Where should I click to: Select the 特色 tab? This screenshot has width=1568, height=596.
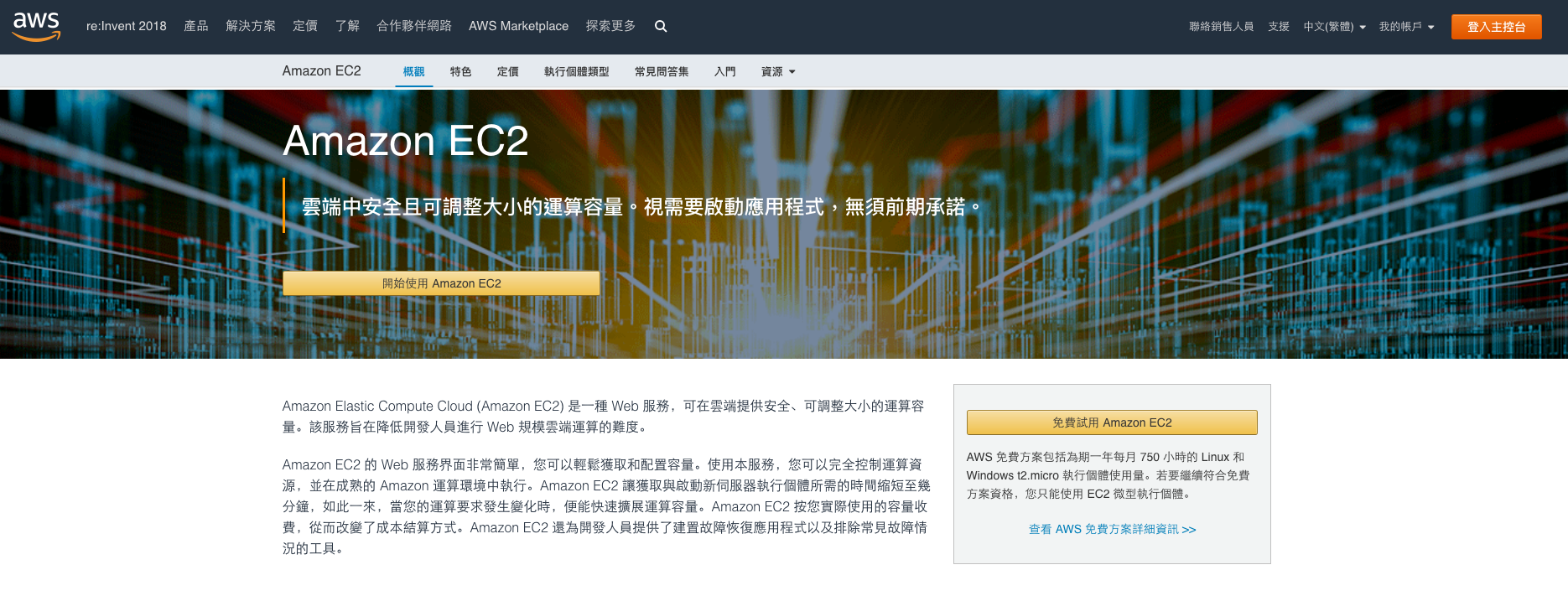461,72
